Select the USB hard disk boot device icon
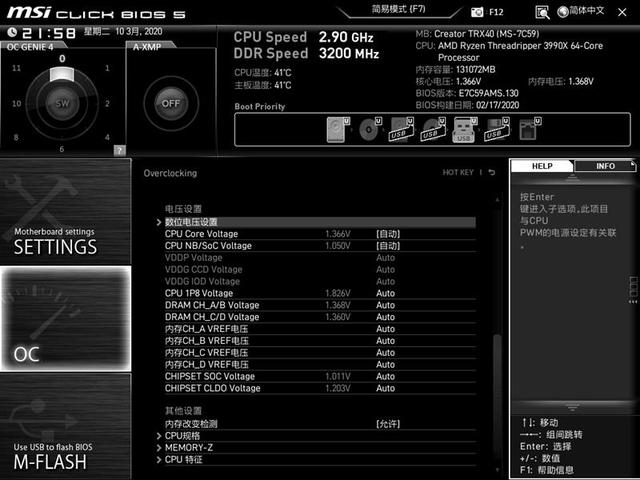Viewport: 640px width, 480px height. 401,129
